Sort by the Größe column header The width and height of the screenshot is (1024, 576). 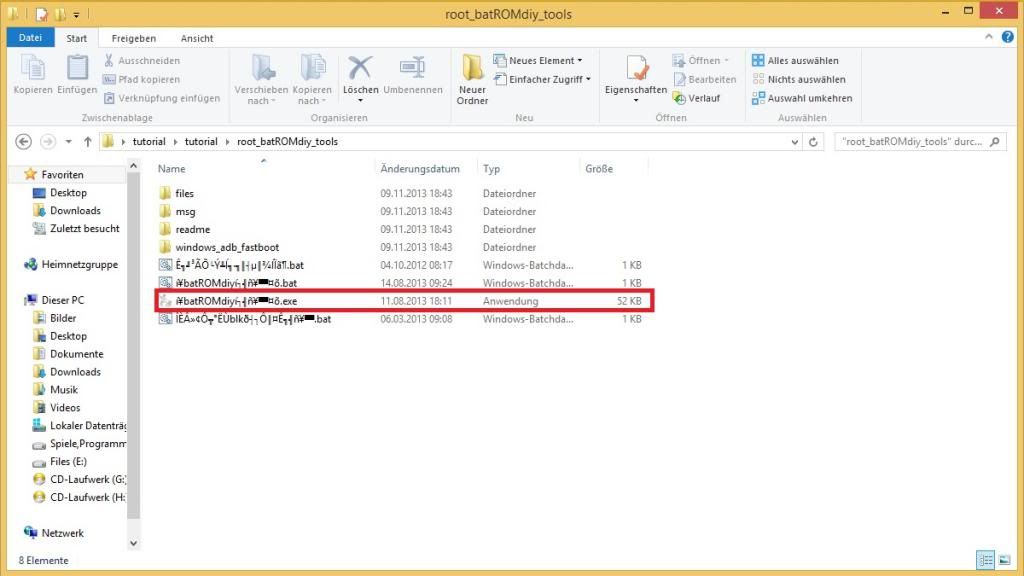click(x=599, y=168)
